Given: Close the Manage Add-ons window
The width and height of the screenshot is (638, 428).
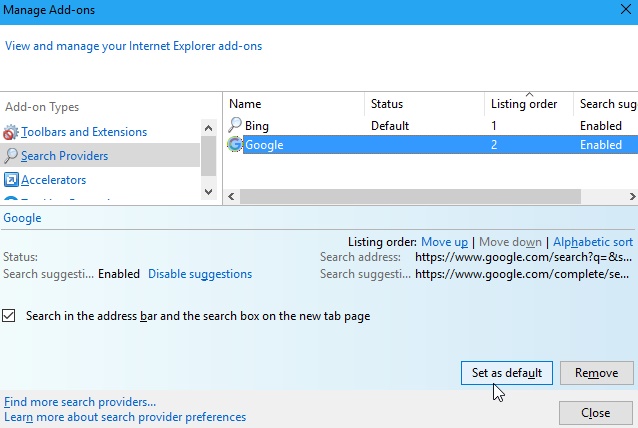Looking at the screenshot, I should pyautogui.click(x=626, y=9).
